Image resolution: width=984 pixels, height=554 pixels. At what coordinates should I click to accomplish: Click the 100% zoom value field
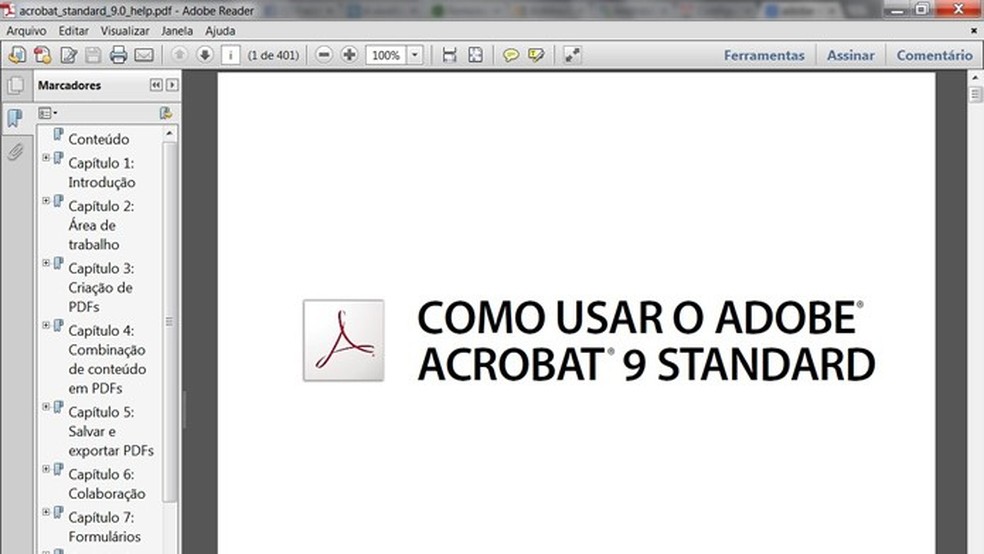(386, 55)
